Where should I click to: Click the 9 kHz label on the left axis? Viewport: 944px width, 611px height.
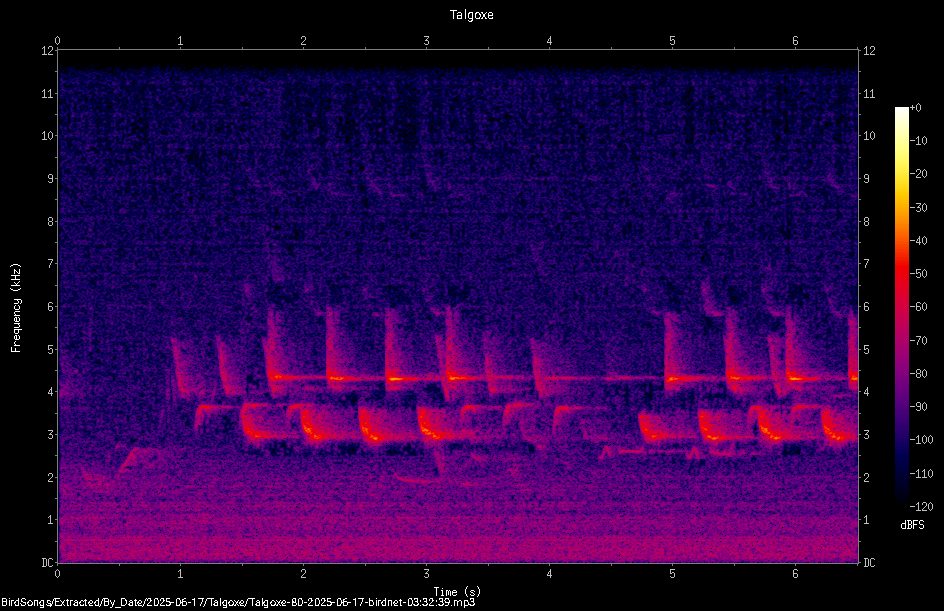[50, 178]
